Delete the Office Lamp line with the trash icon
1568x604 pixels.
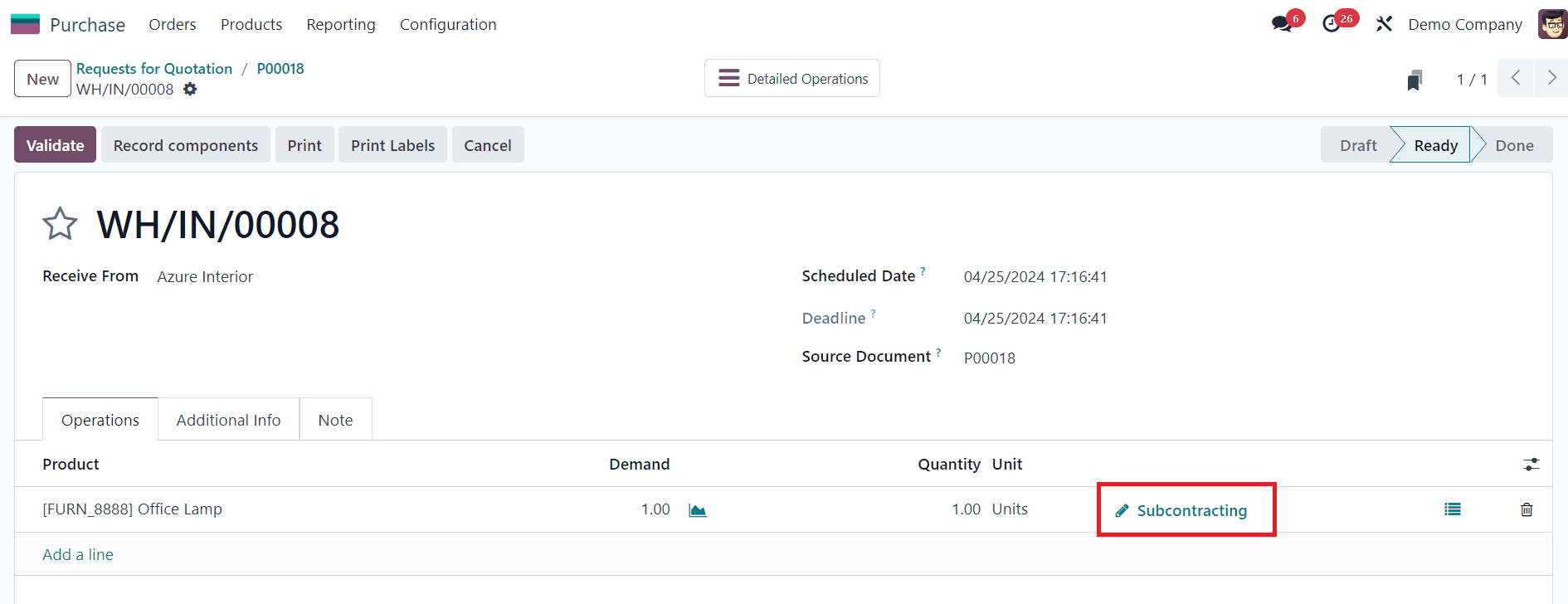(x=1527, y=509)
